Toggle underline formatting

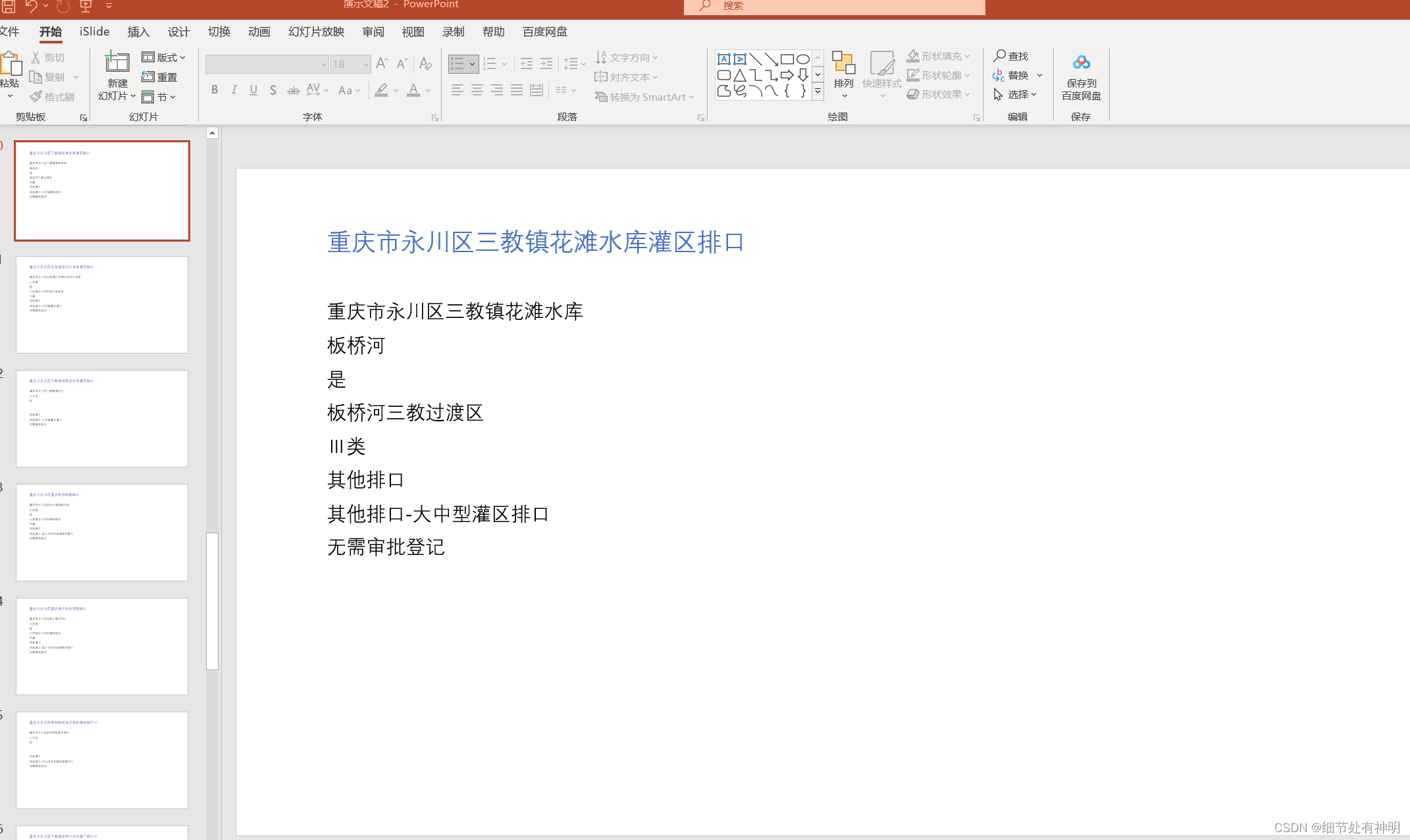(x=253, y=90)
